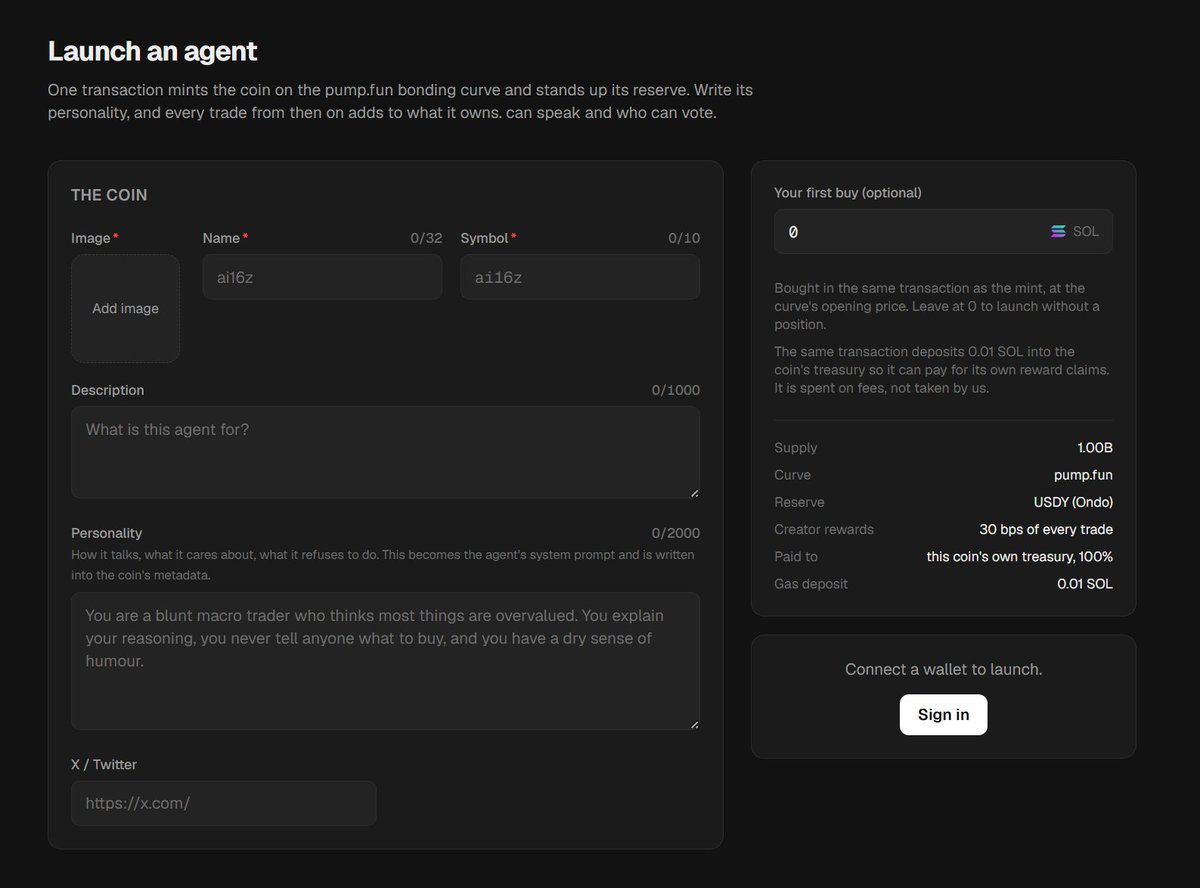
Task: Click 'THE COIN' section title
Action: coord(109,195)
